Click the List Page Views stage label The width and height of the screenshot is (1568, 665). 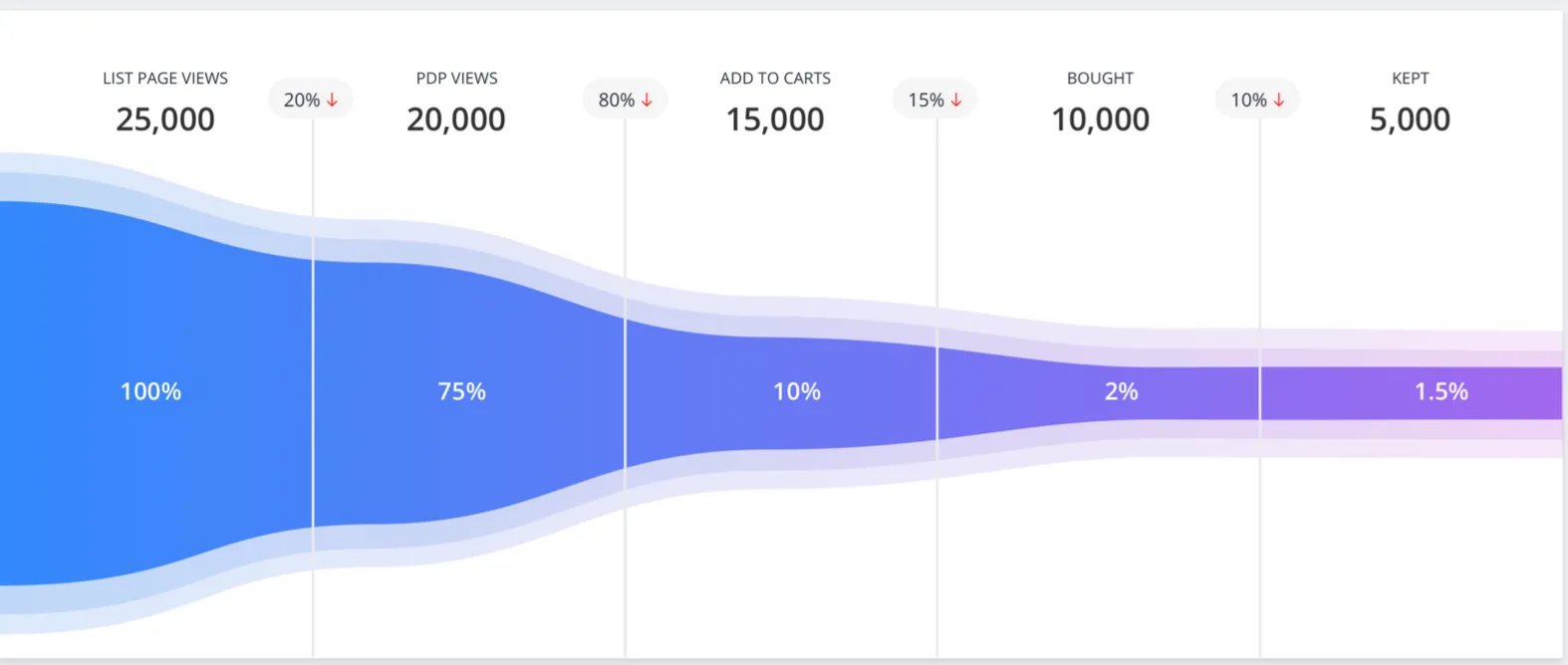(x=165, y=78)
